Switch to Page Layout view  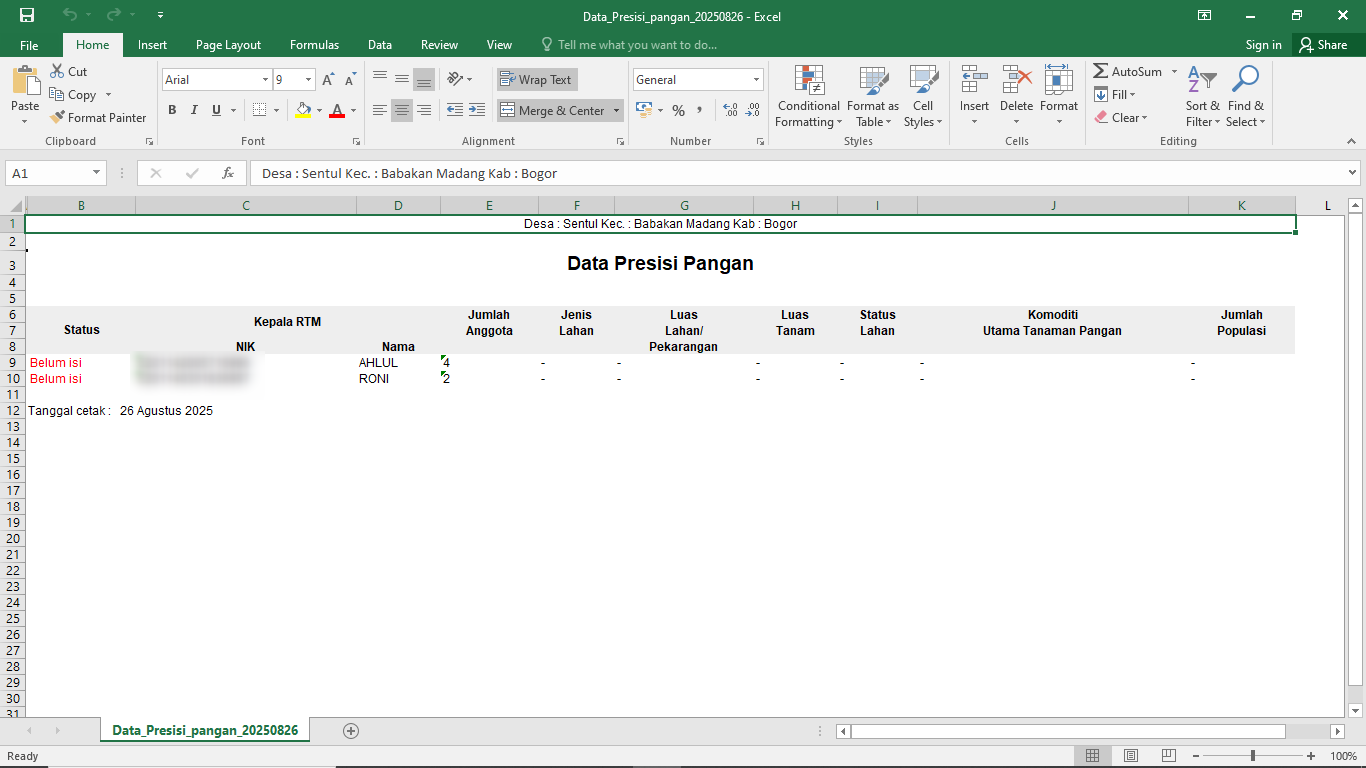click(1131, 756)
